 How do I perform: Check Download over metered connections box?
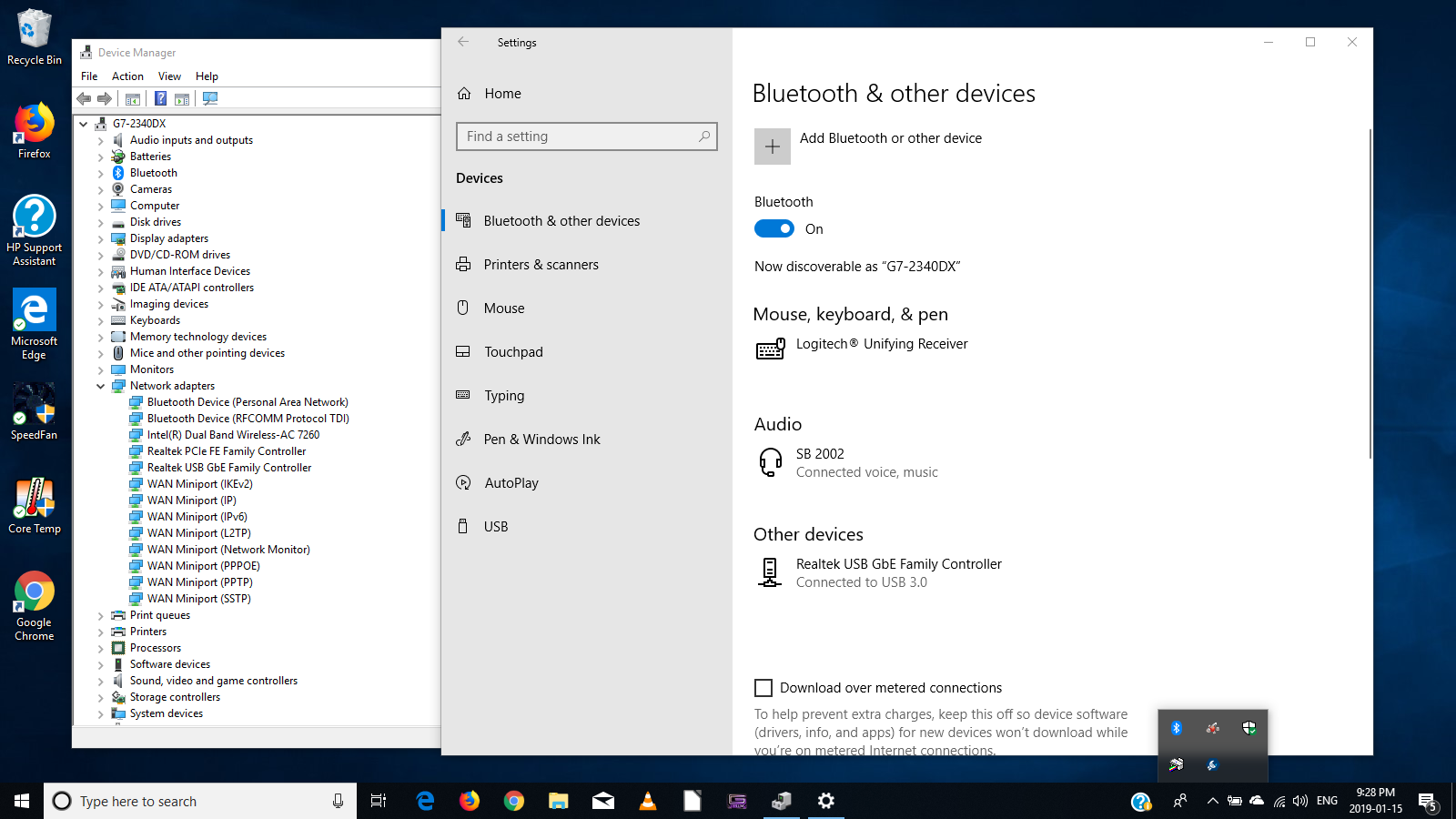pyautogui.click(x=763, y=688)
